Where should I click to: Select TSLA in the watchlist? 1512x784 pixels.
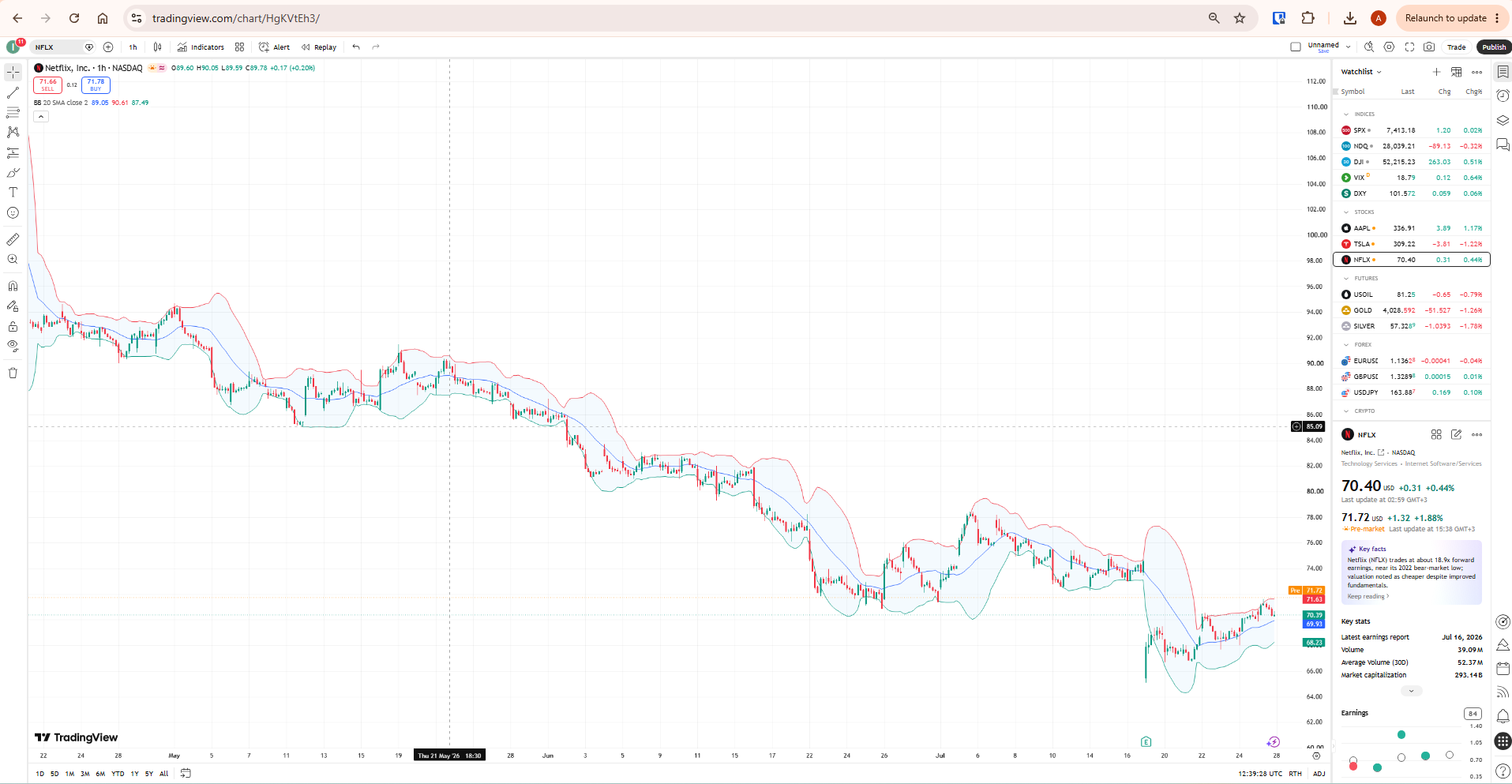1412,244
